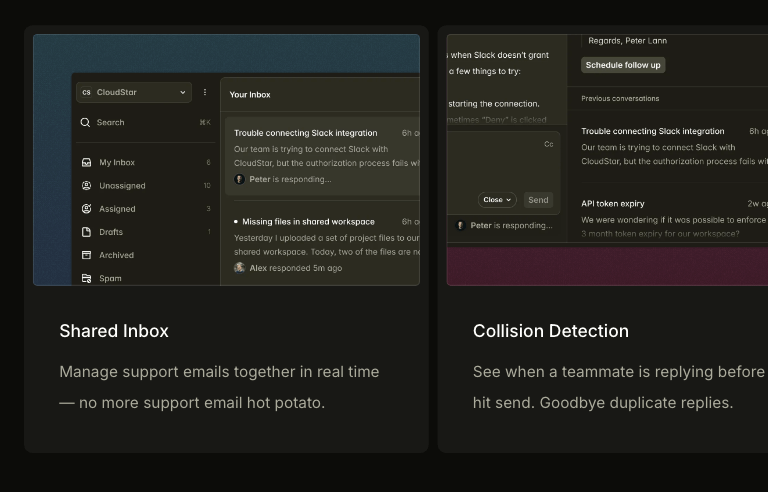Viewport: 768px width, 492px height.
Task: Click the My Inbox tray icon
Action: 87,162
